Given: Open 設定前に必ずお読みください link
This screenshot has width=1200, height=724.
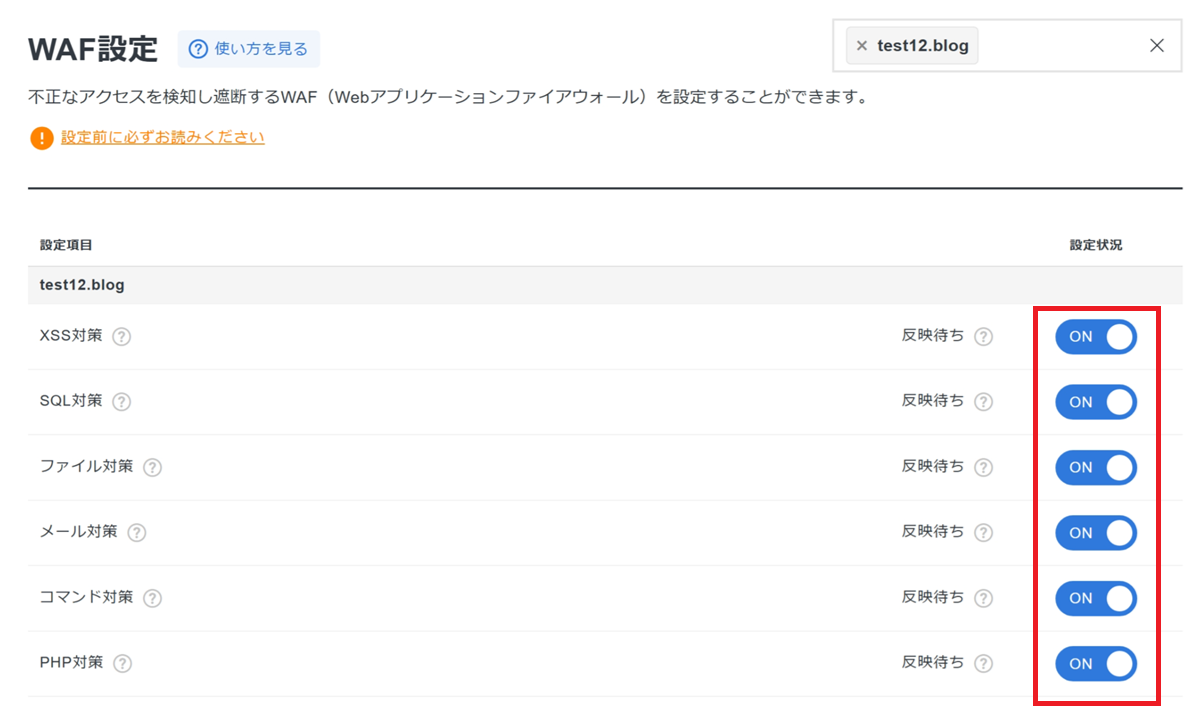Looking at the screenshot, I should [163, 137].
